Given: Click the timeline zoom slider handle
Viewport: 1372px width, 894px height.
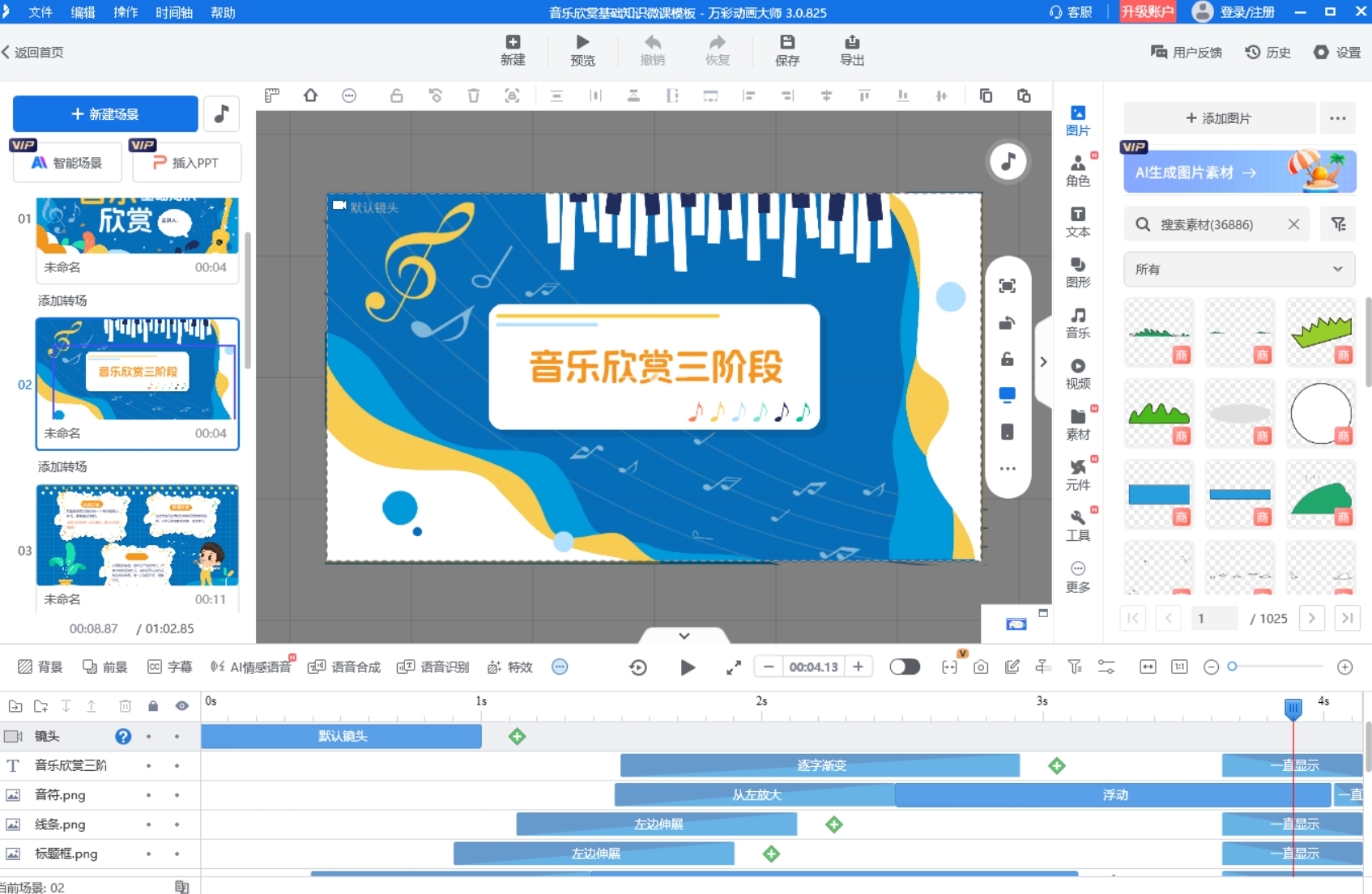Looking at the screenshot, I should click(x=1232, y=666).
